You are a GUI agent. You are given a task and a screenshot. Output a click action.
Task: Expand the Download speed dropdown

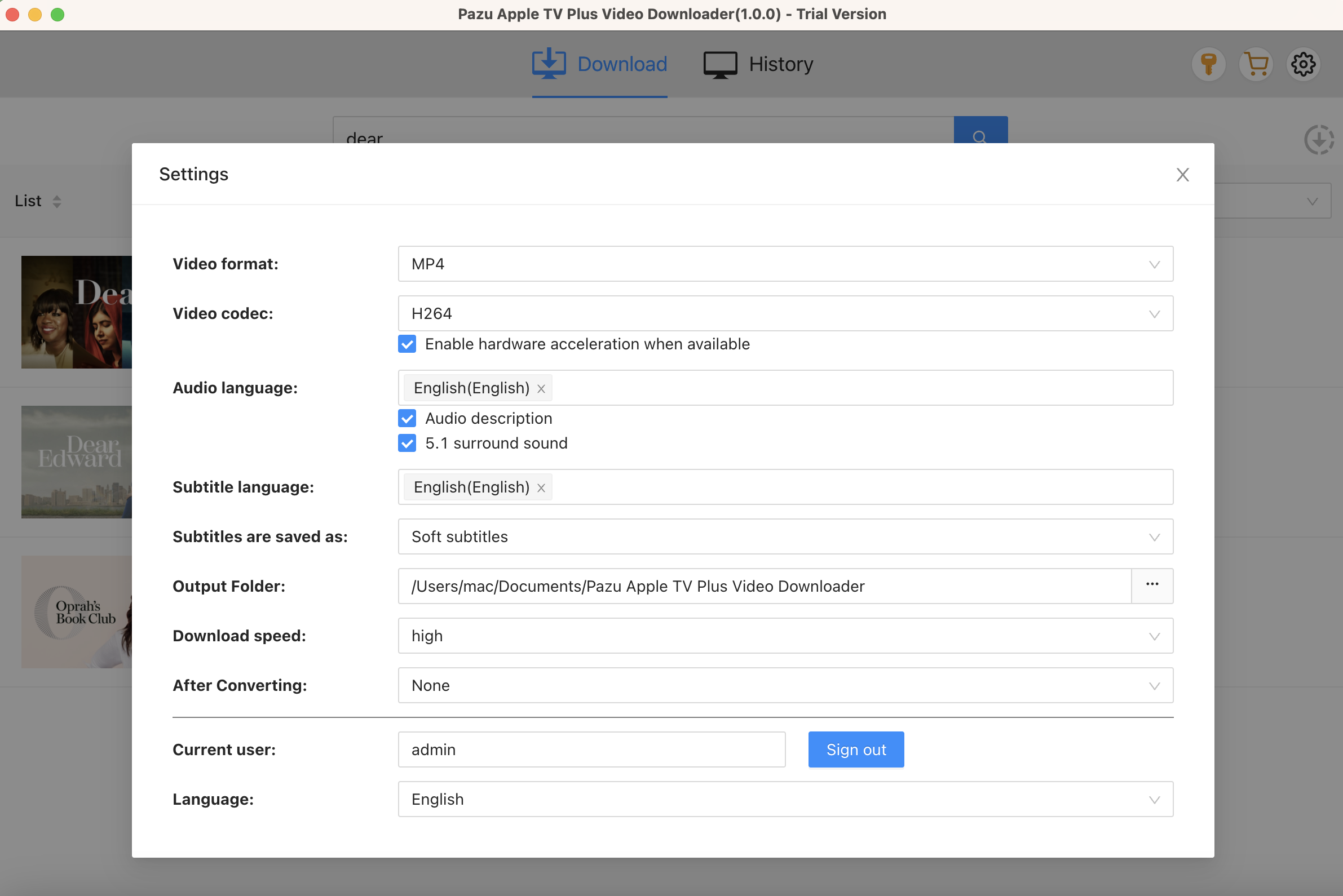coord(785,636)
